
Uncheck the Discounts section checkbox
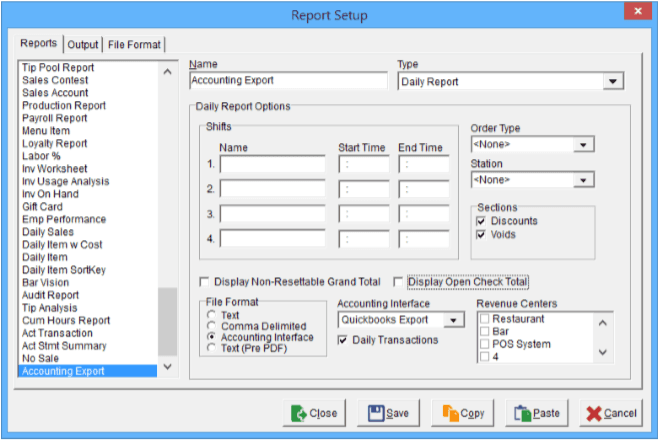coord(482,221)
